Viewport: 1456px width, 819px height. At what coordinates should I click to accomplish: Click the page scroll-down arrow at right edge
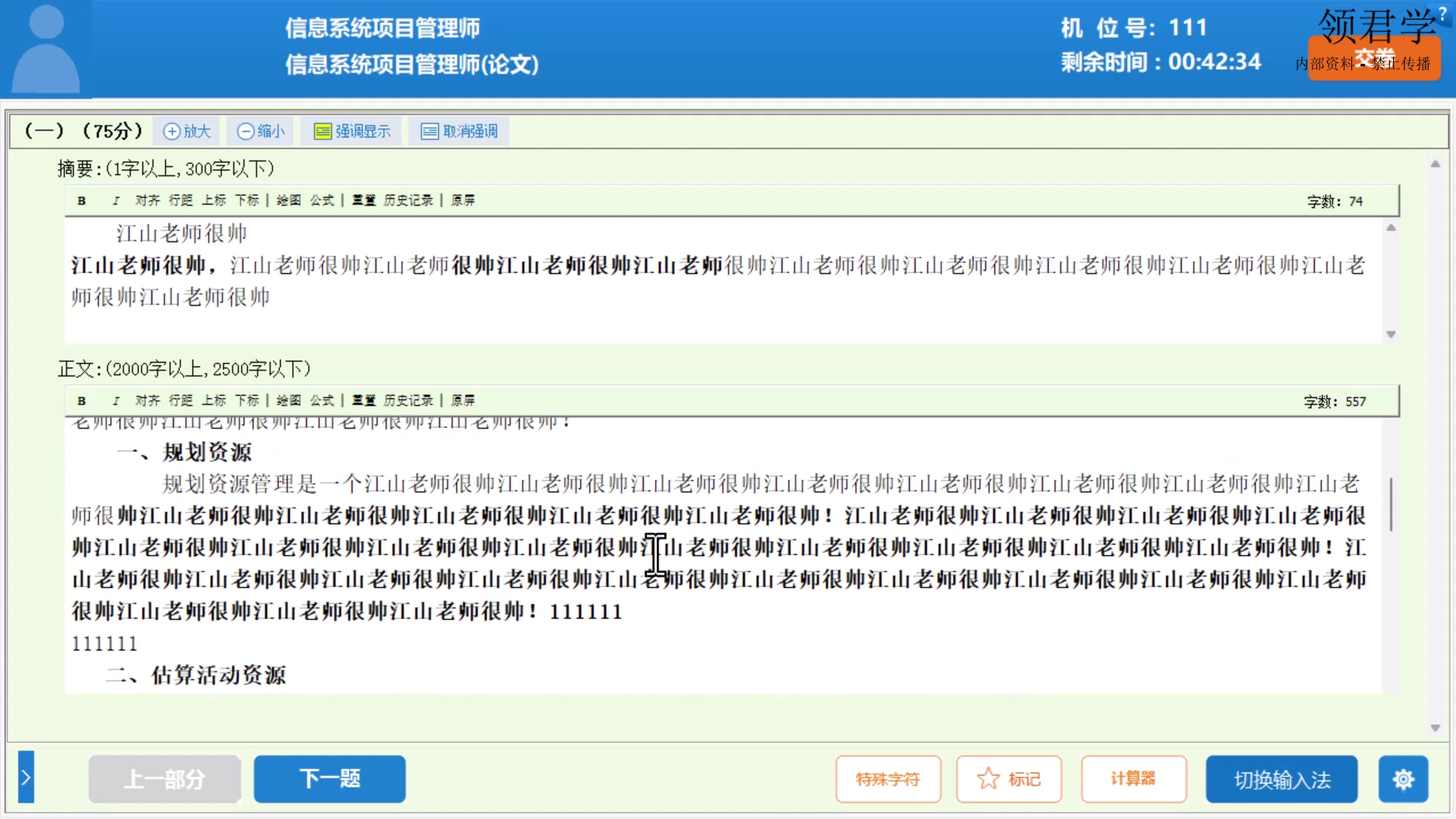click(1436, 728)
